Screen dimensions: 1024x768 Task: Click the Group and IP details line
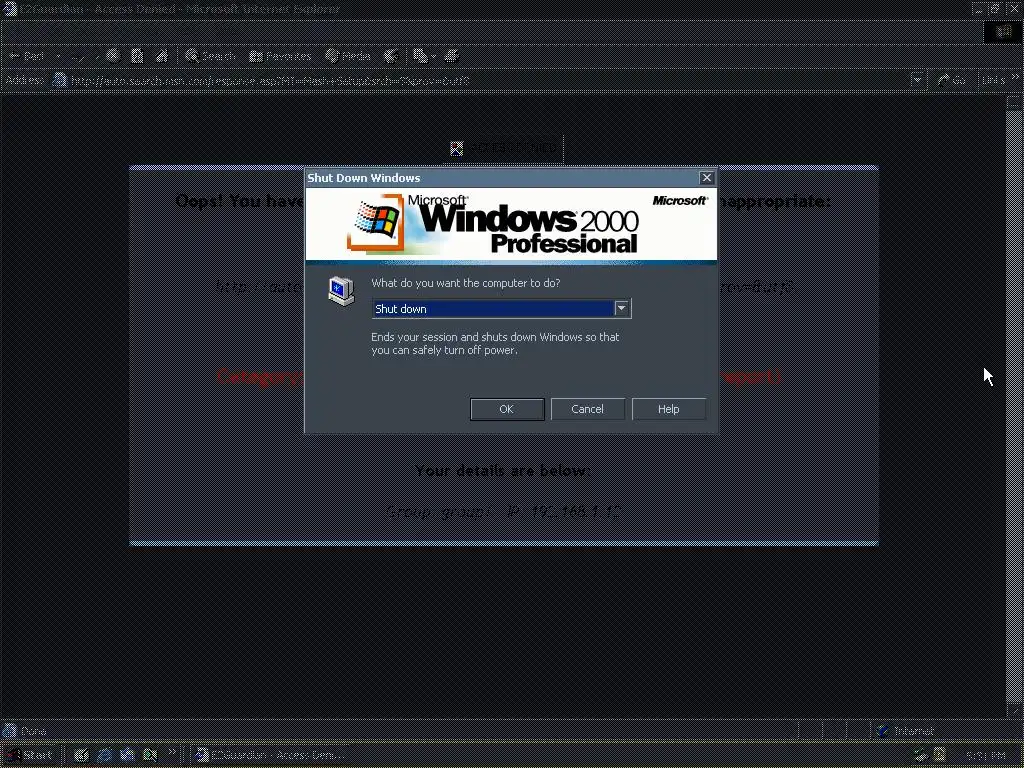pos(502,511)
